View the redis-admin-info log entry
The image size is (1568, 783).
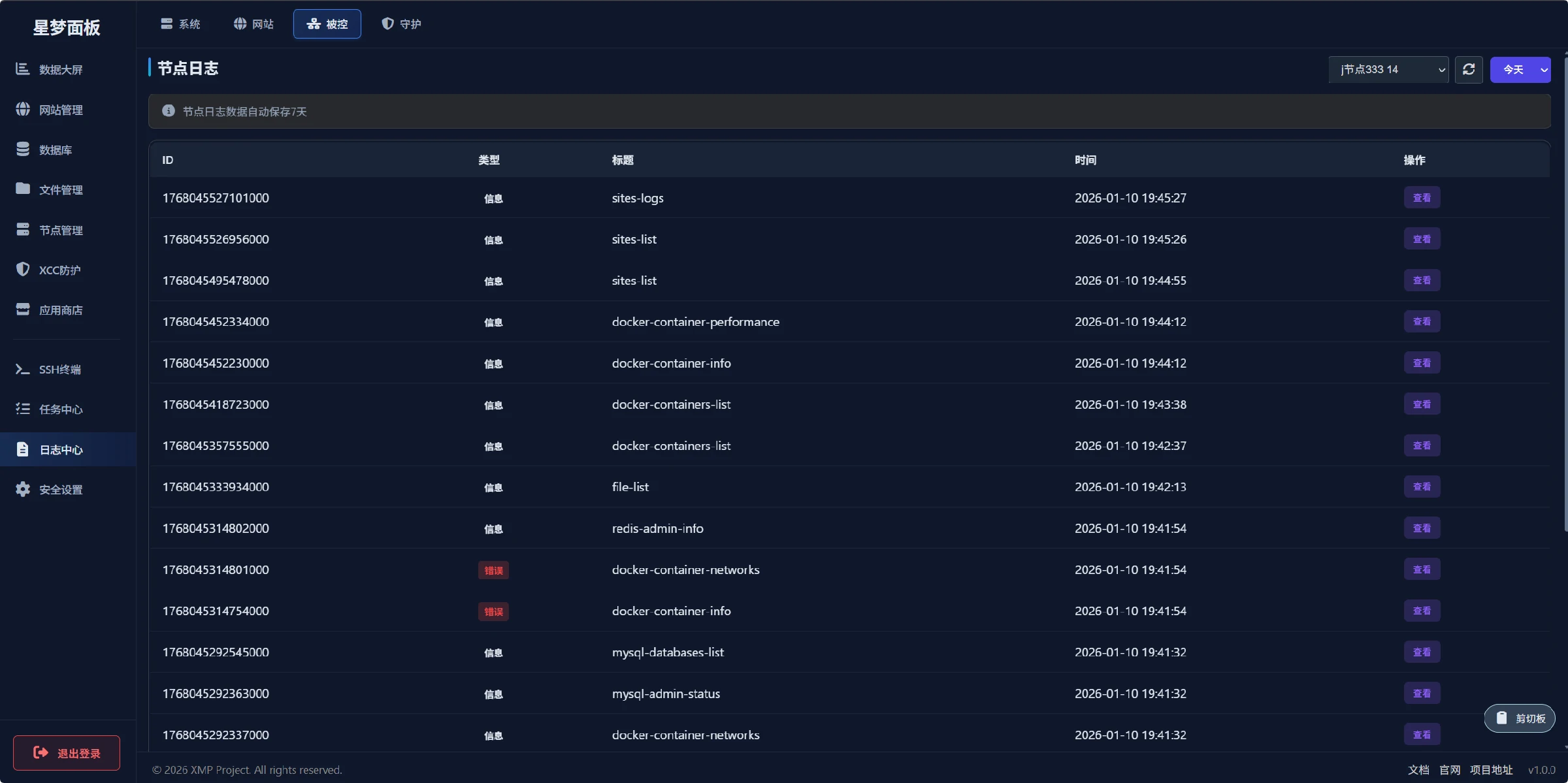click(x=1422, y=528)
